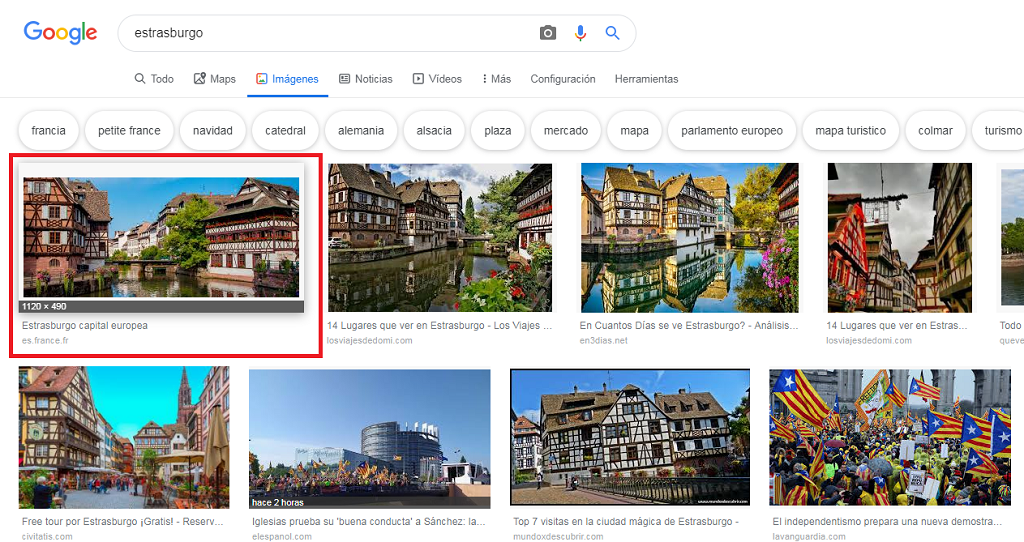1024x542 pixels.
Task: Choose the alemania filter chip
Action: (361, 131)
